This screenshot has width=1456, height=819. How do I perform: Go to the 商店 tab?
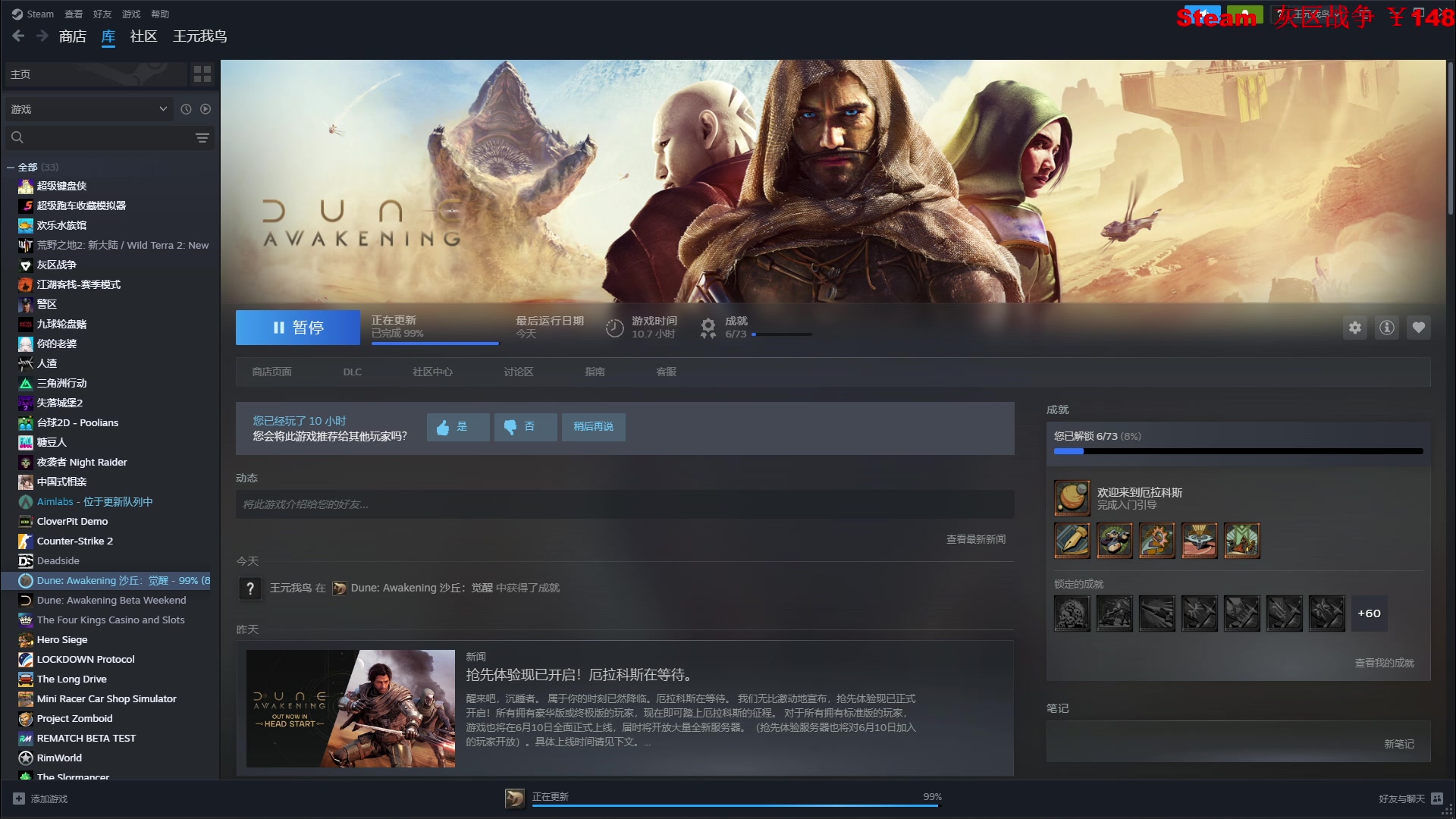(x=73, y=36)
